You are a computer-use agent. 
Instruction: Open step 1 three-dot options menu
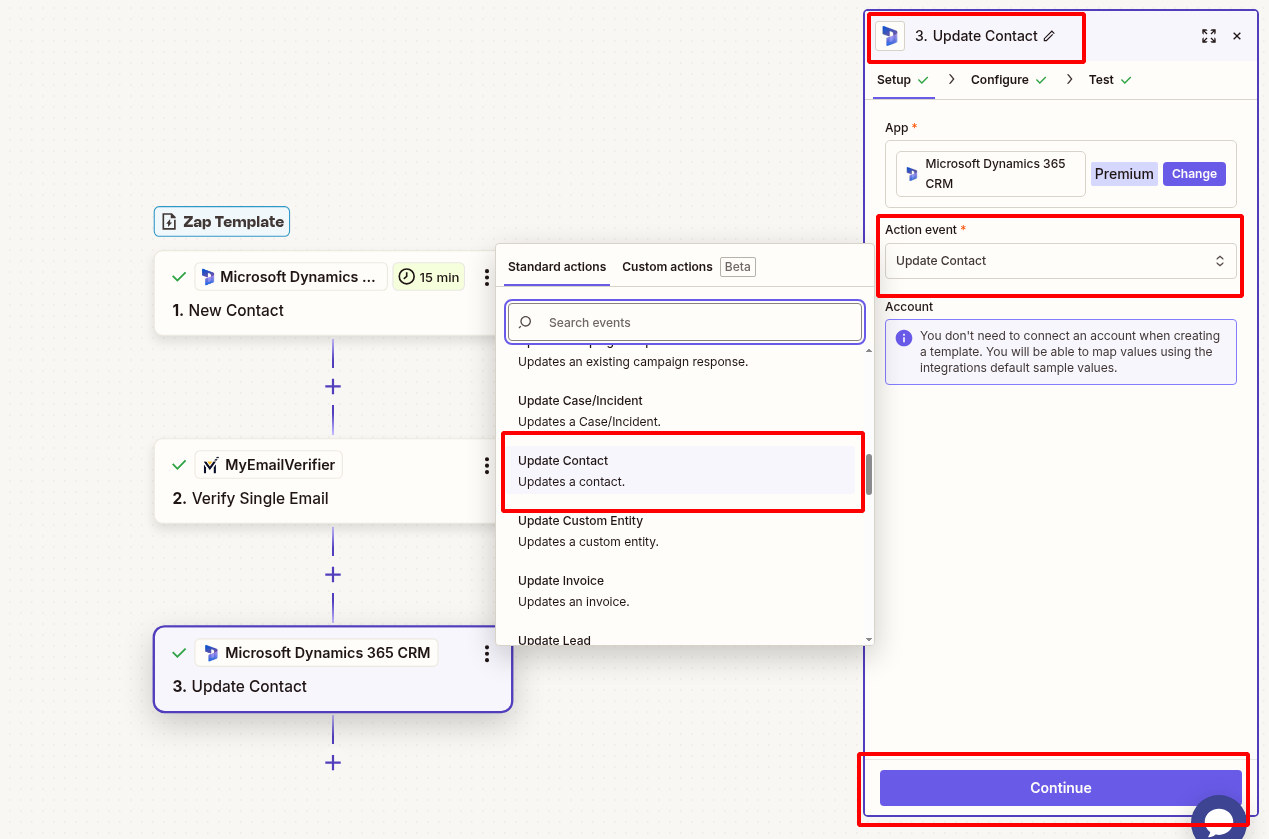click(487, 277)
